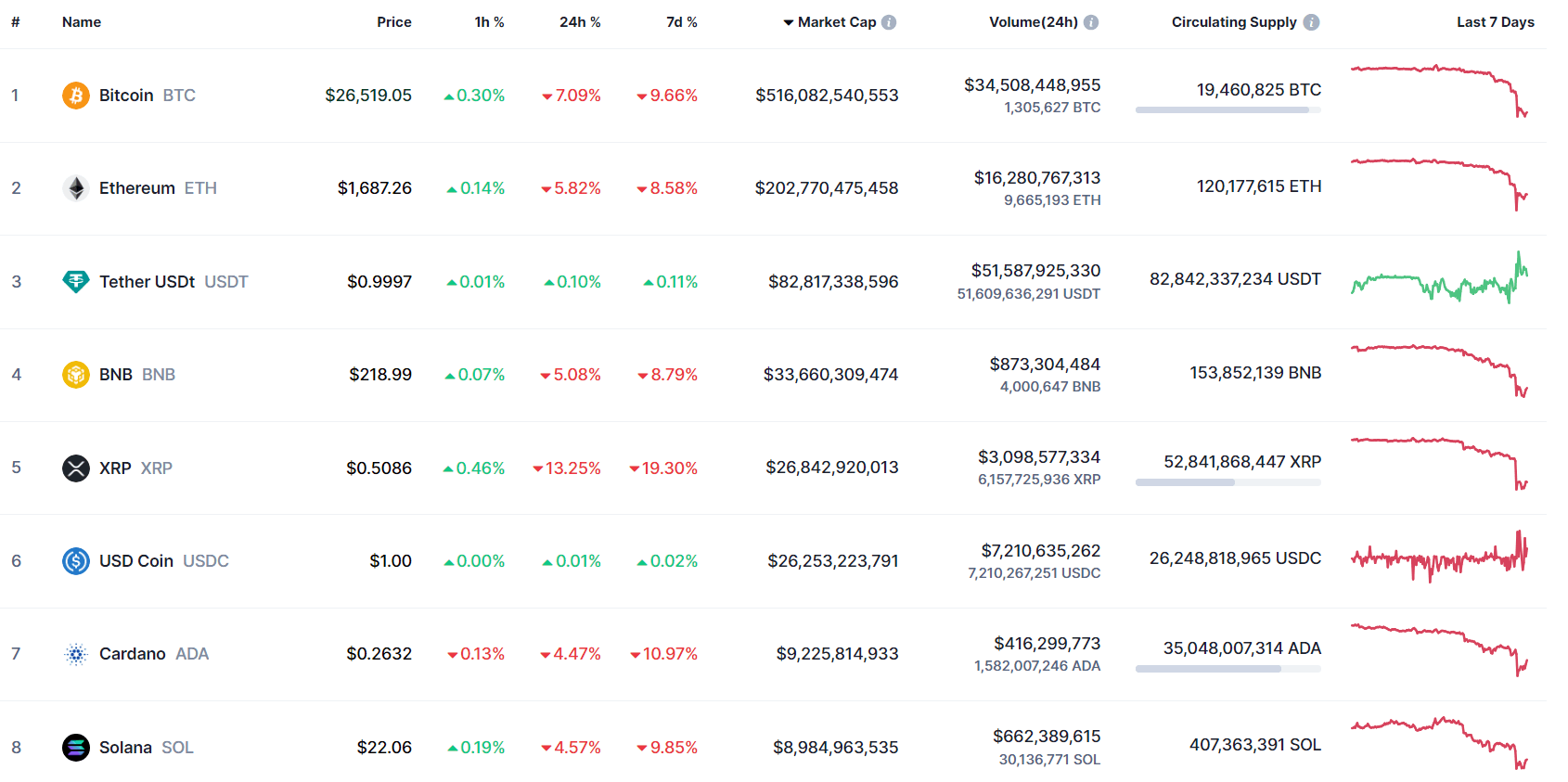Sort table by Price column

click(x=394, y=22)
